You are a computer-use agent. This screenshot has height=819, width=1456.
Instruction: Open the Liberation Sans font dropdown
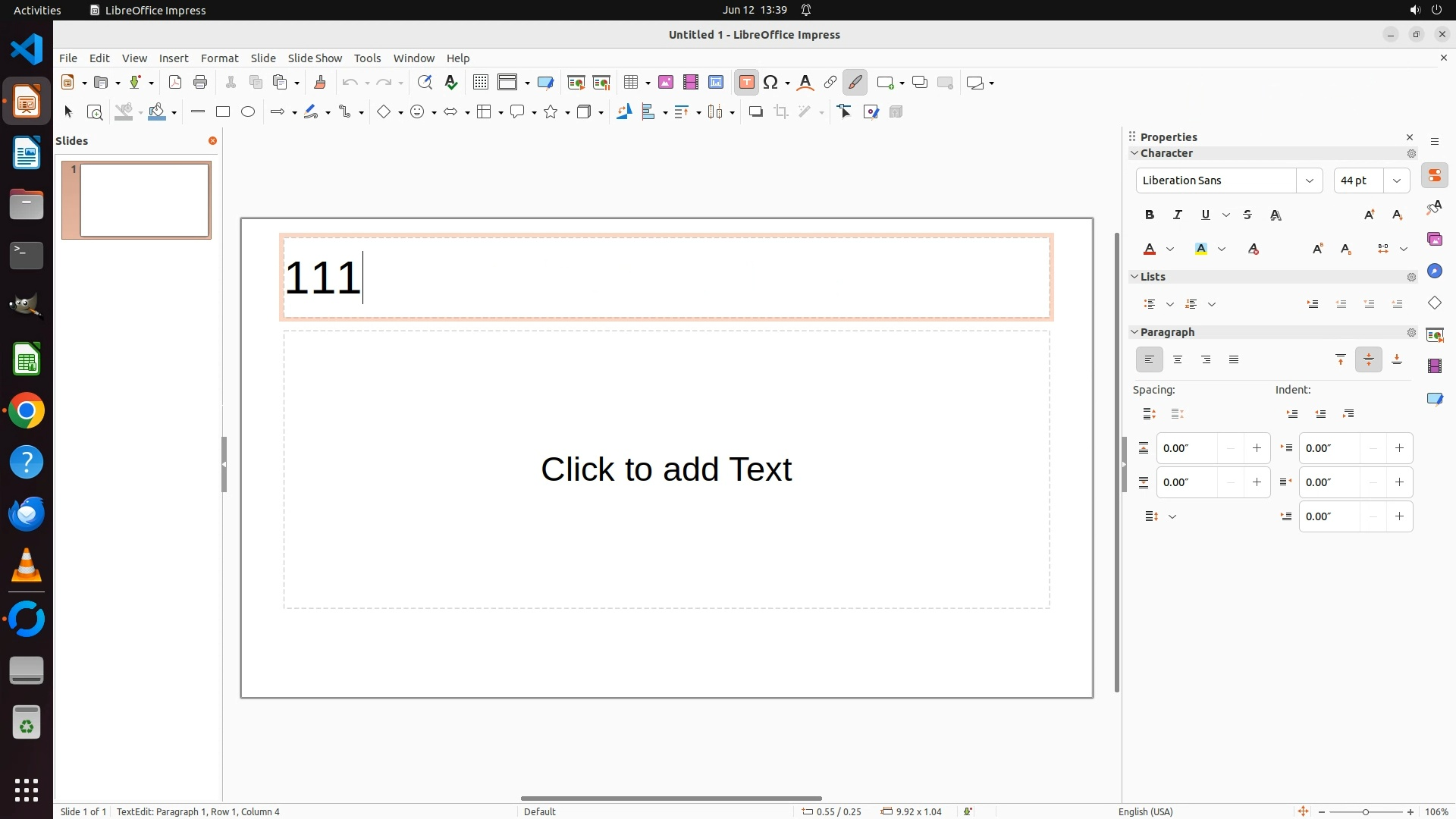pos(1309,180)
